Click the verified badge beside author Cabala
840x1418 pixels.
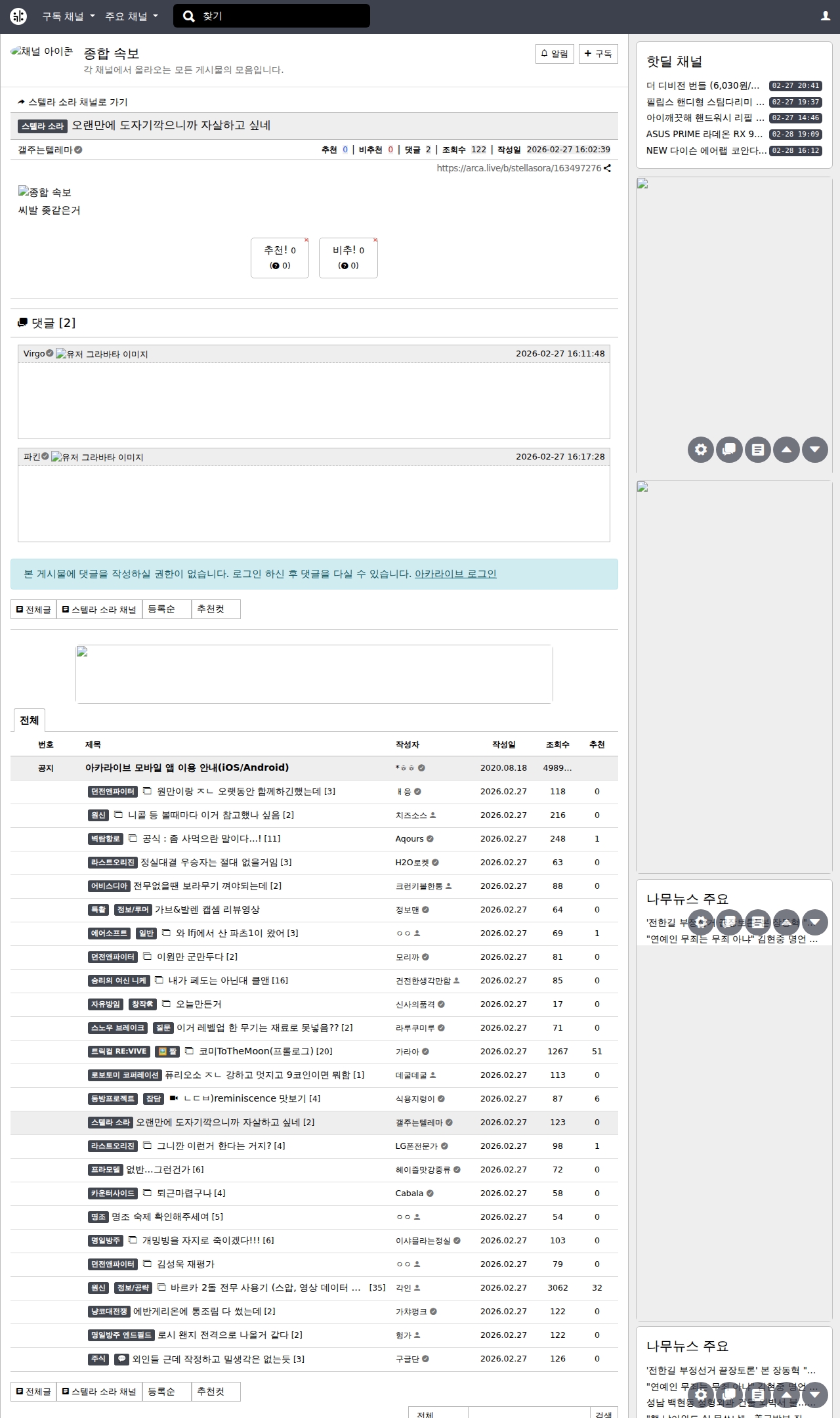[x=430, y=1193]
